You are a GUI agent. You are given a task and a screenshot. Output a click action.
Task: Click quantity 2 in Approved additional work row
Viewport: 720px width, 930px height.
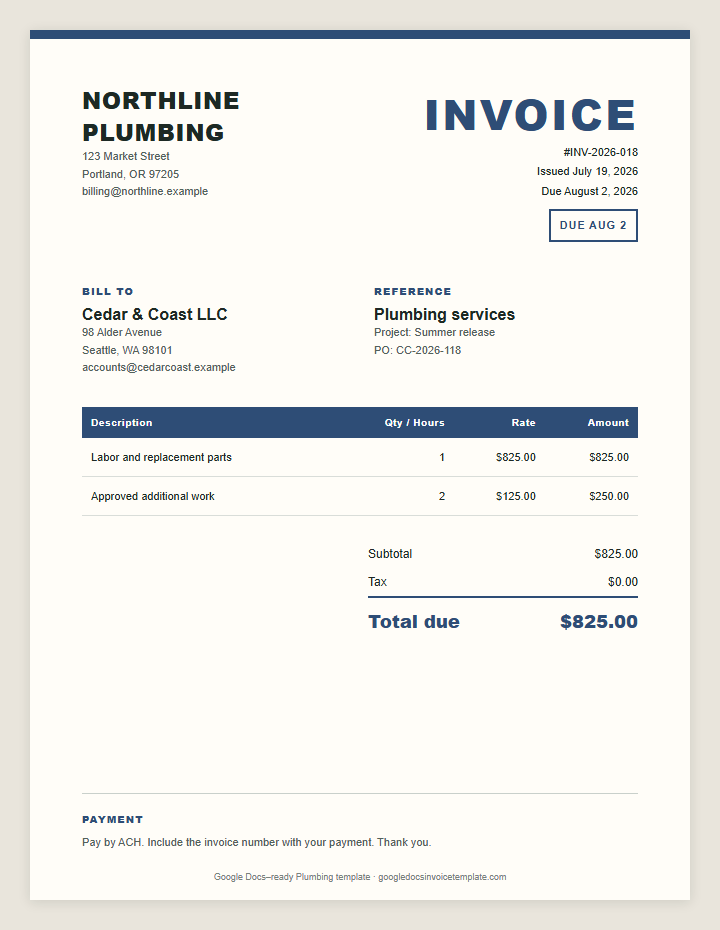point(442,496)
